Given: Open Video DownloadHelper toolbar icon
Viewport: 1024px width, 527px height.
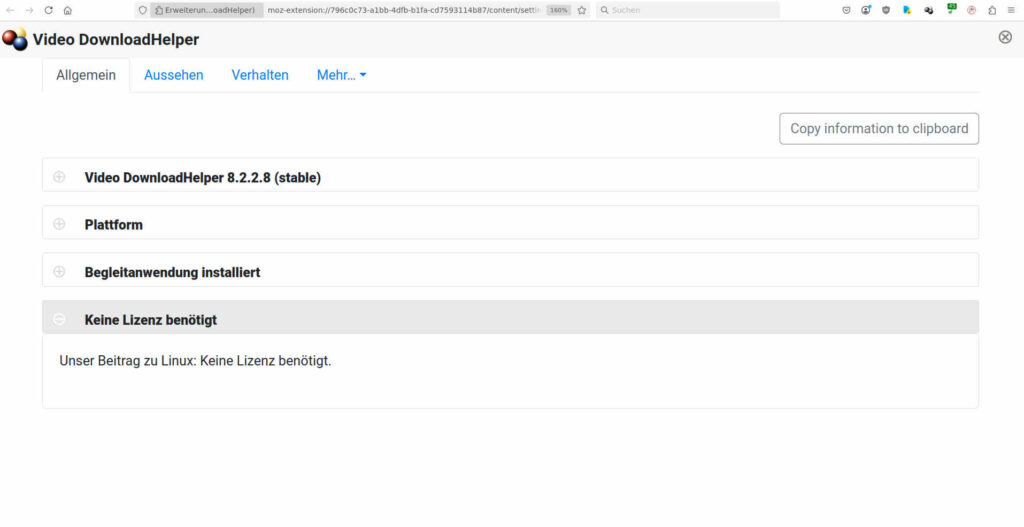Looking at the screenshot, I should tap(929, 10).
